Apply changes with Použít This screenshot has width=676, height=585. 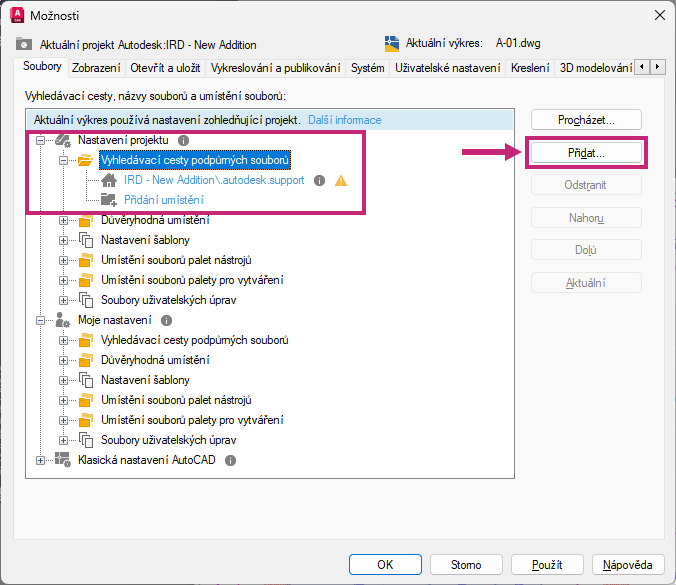547,565
